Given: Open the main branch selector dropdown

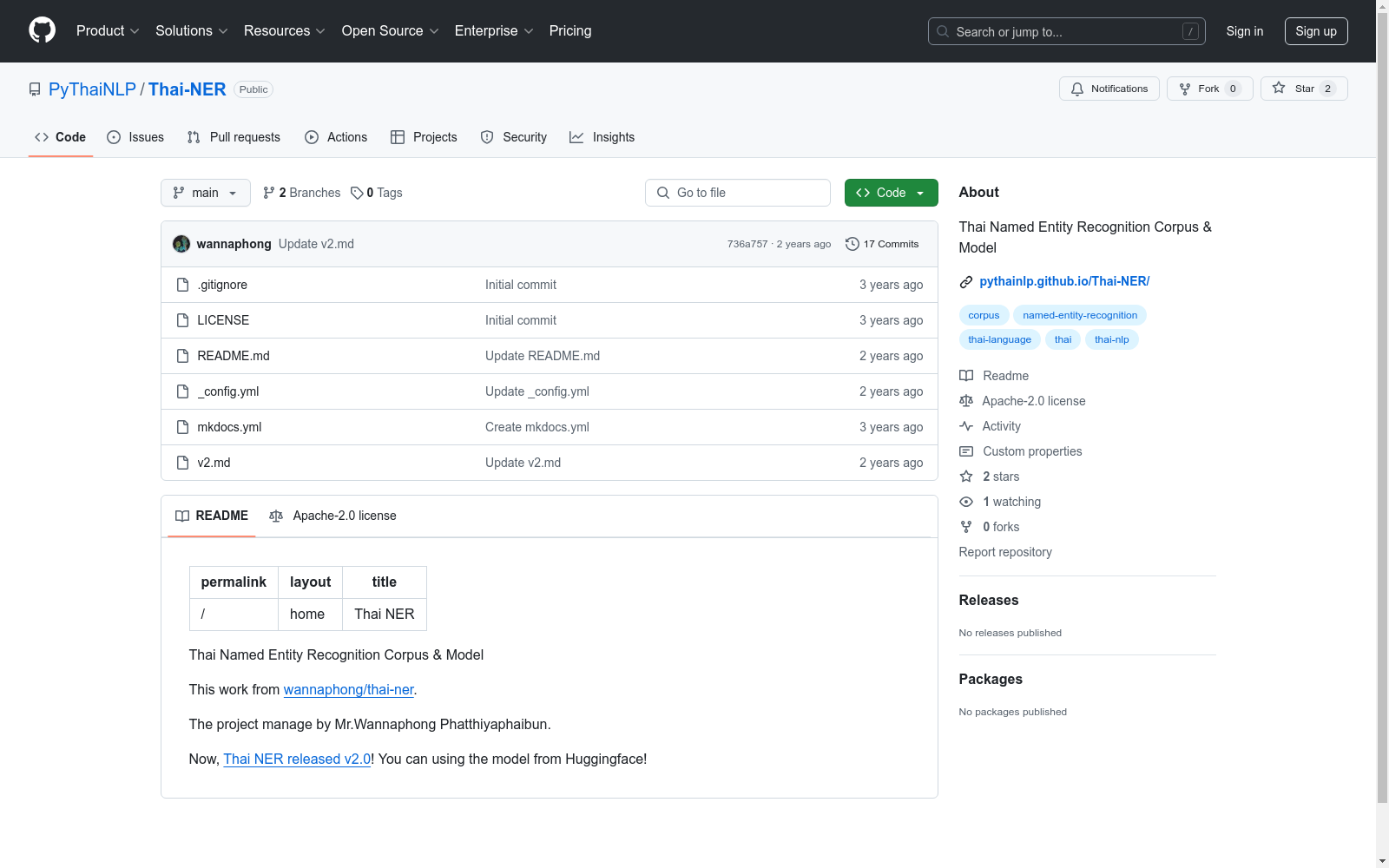Looking at the screenshot, I should 206,193.
